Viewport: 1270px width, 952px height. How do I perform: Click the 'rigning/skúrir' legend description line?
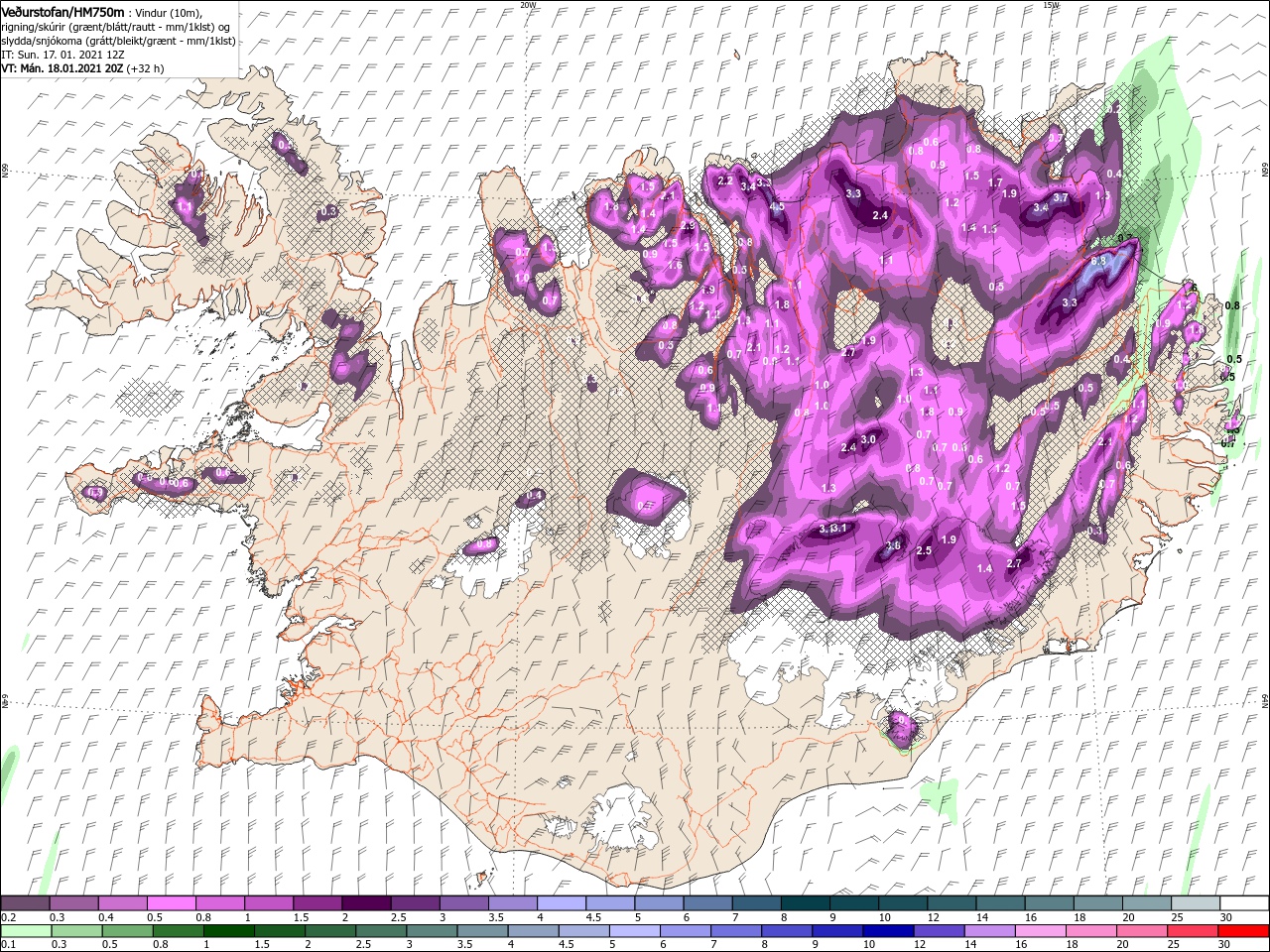(x=115, y=27)
